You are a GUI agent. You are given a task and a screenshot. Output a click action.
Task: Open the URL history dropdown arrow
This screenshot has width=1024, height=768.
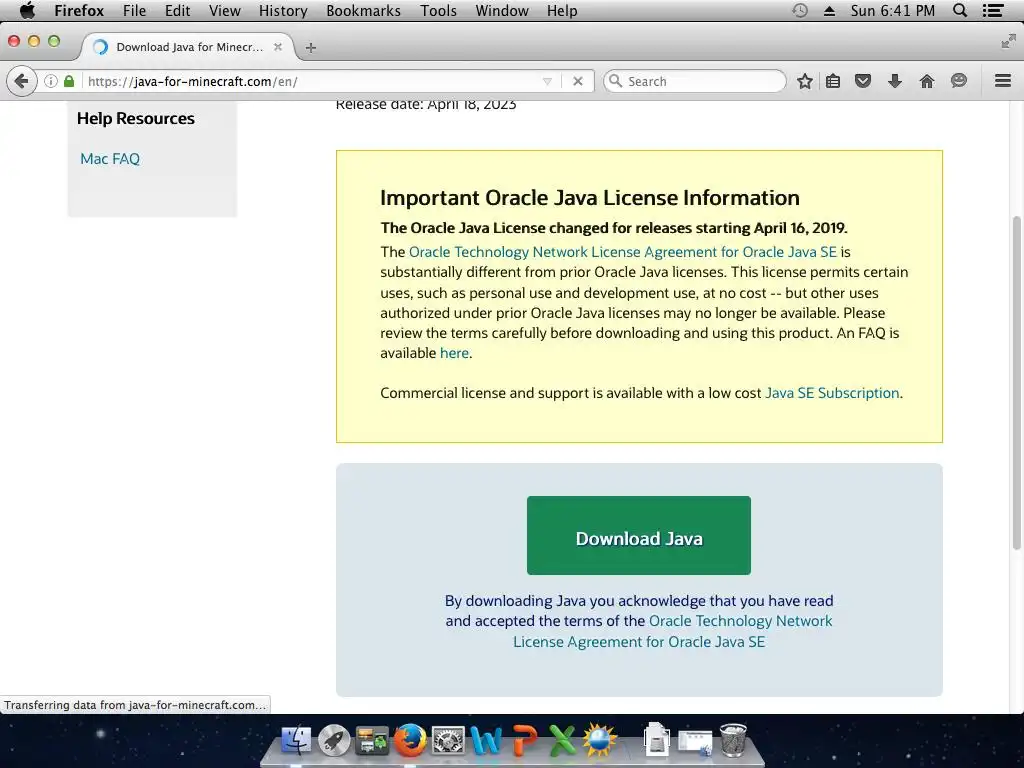(x=547, y=81)
